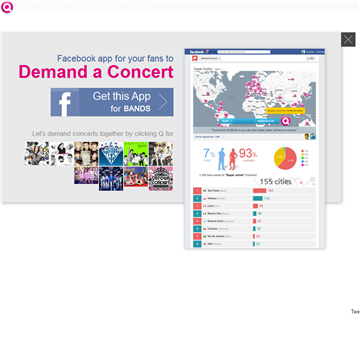Click the pink Q logo in top corner
Viewport: 360px width, 360px height.
[7, 7]
